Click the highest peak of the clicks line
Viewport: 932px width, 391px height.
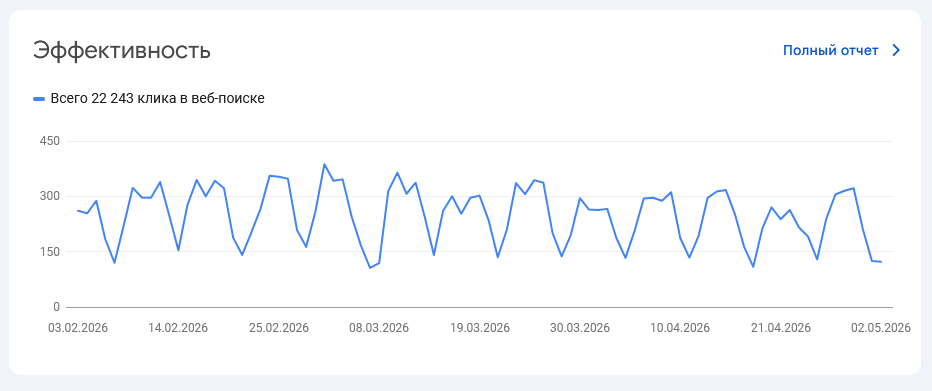point(324,164)
